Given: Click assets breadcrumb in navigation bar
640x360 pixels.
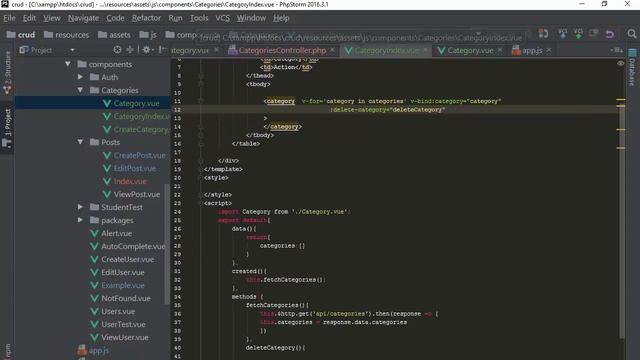Looking at the screenshot, I should [114, 35].
